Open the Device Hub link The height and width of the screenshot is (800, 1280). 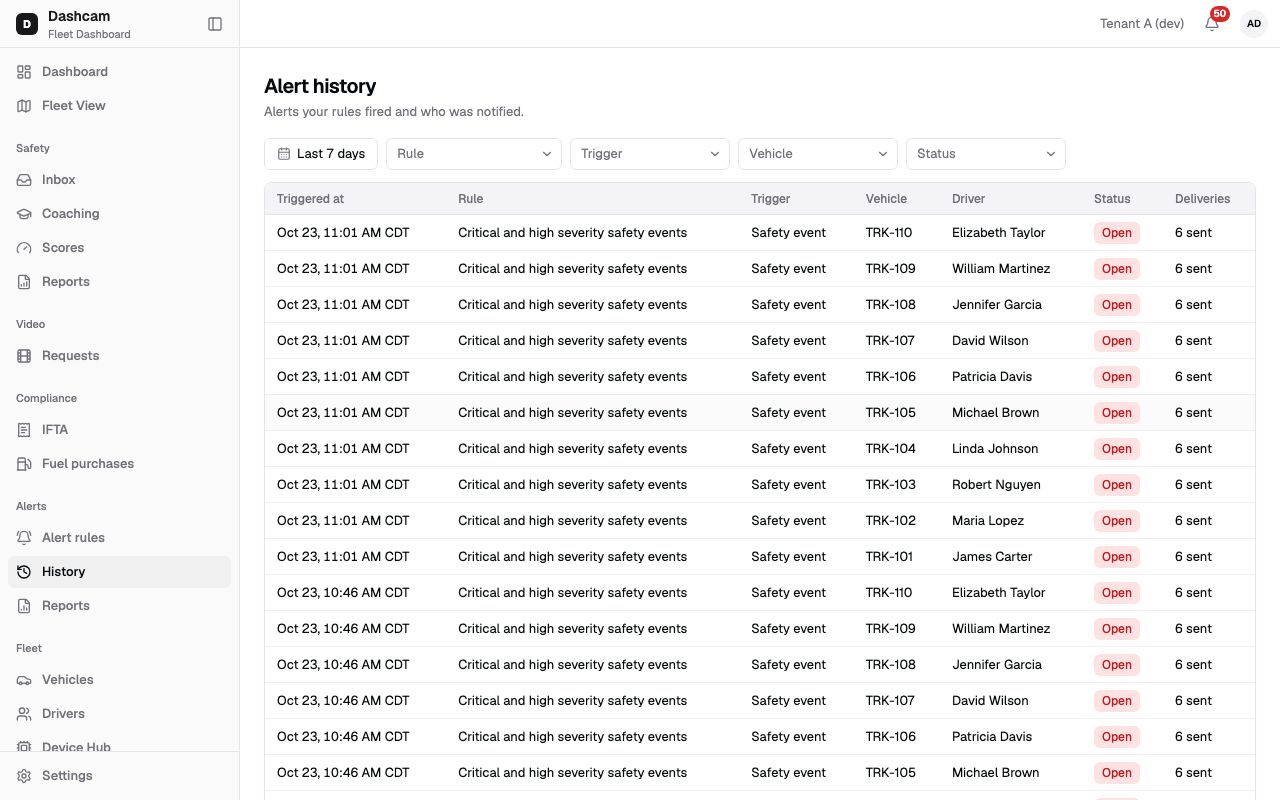coord(120,745)
